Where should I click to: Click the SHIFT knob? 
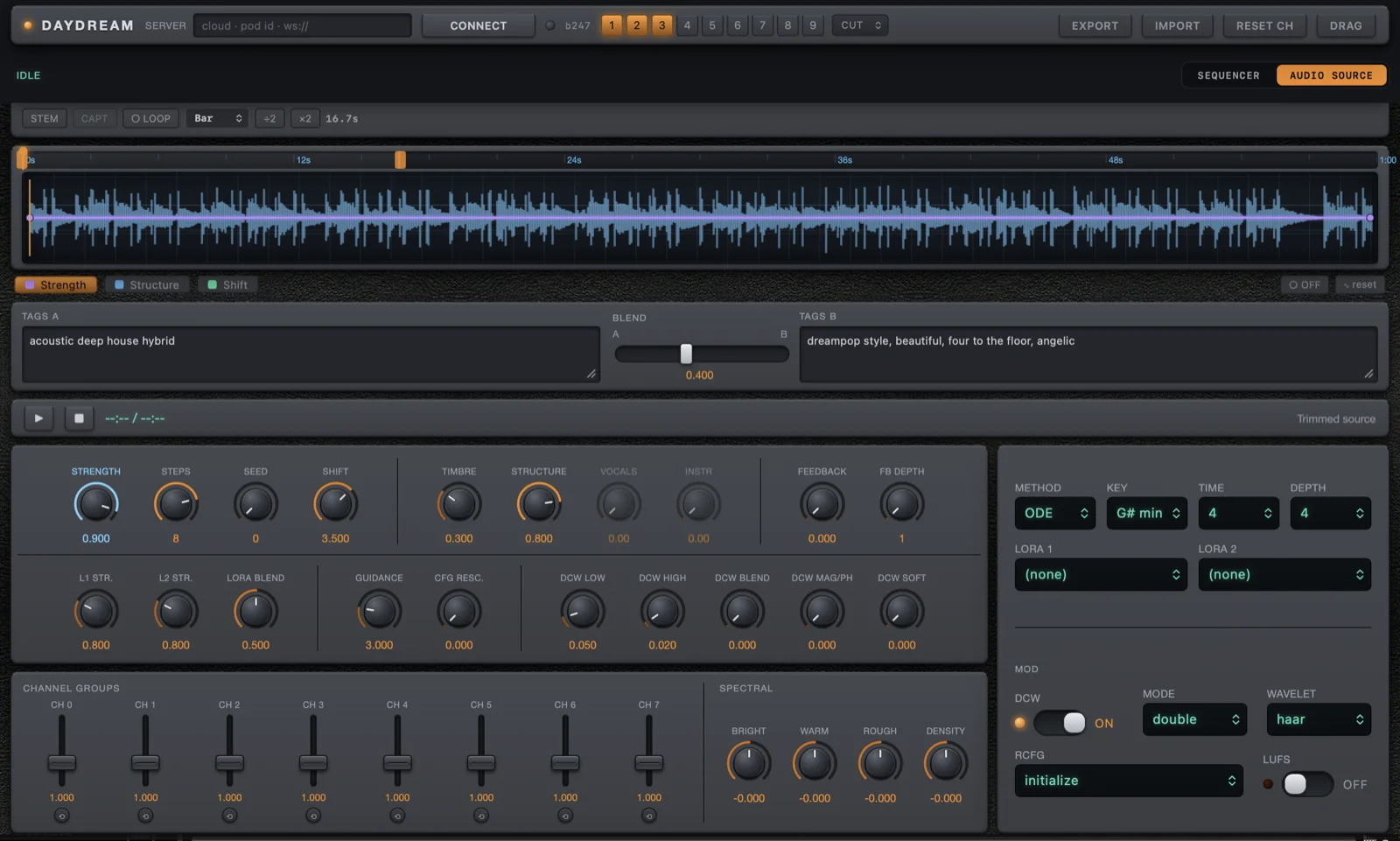point(335,504)
